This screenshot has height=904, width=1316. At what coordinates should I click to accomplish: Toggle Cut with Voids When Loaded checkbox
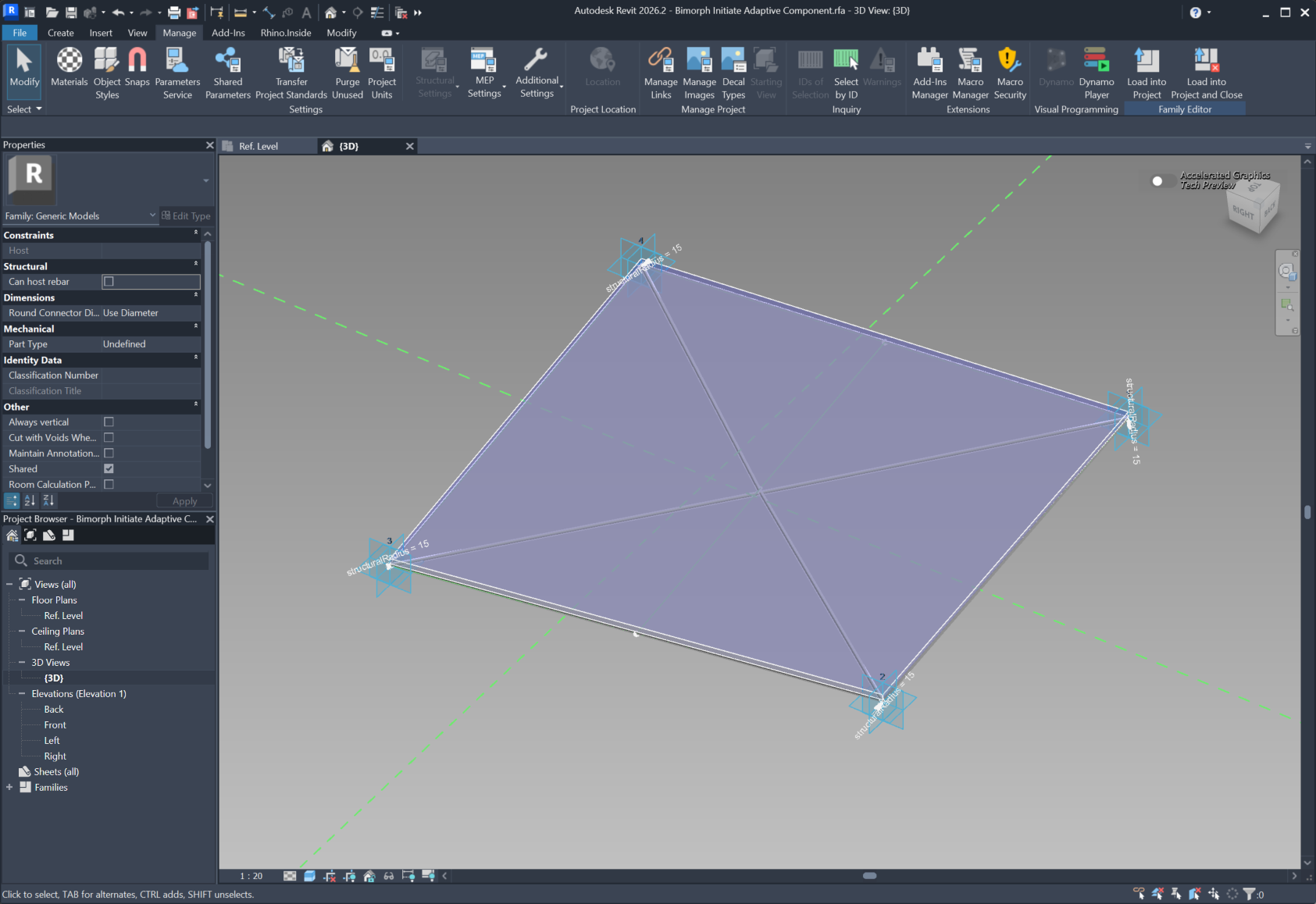click(x=109, y=437)
